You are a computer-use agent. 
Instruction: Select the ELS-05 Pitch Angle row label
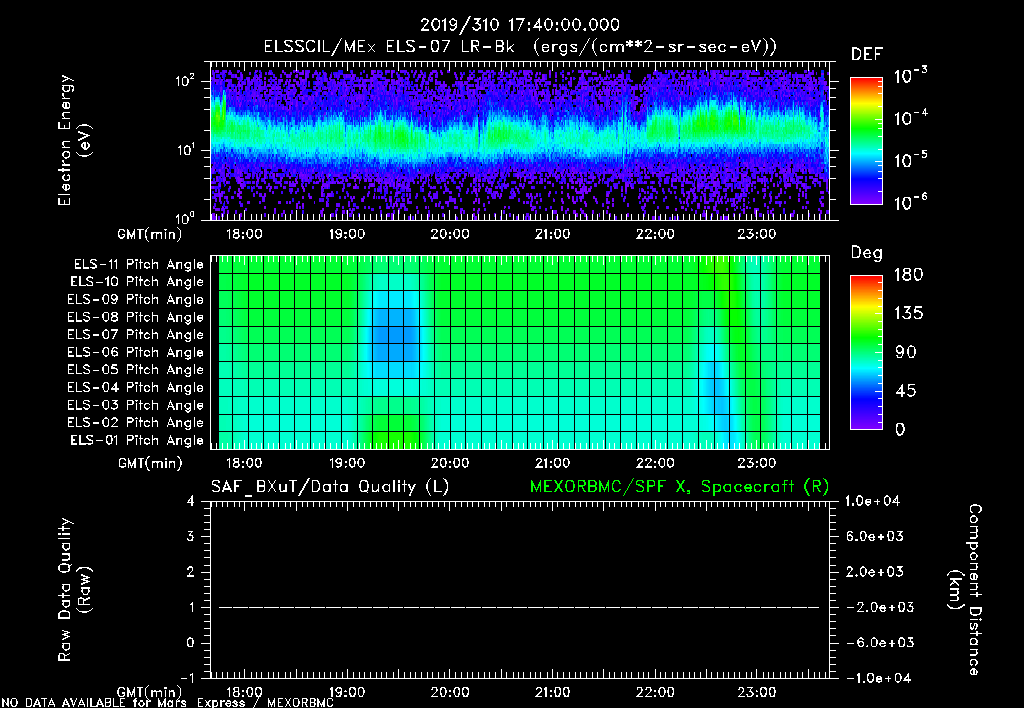click(x=135, y=370)
